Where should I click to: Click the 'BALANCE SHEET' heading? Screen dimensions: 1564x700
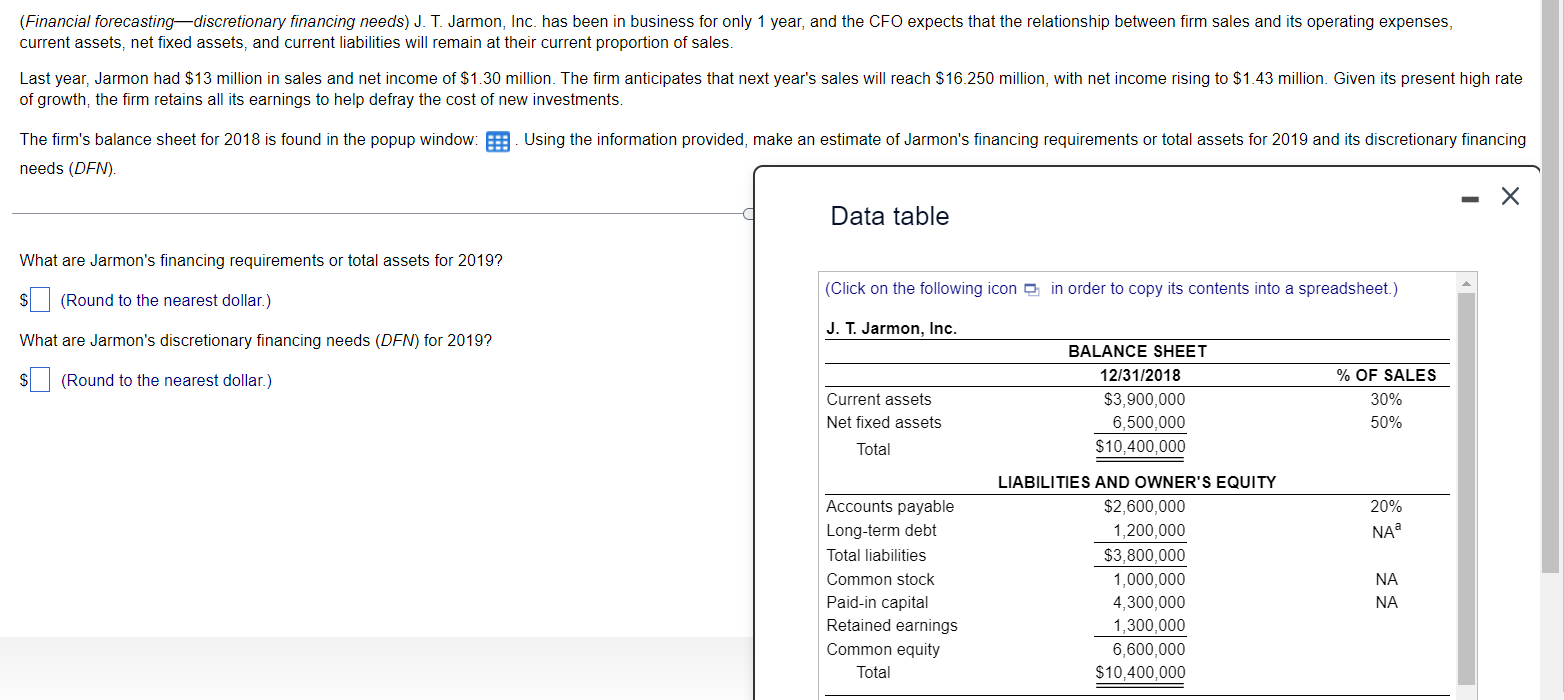[1137, 351]
